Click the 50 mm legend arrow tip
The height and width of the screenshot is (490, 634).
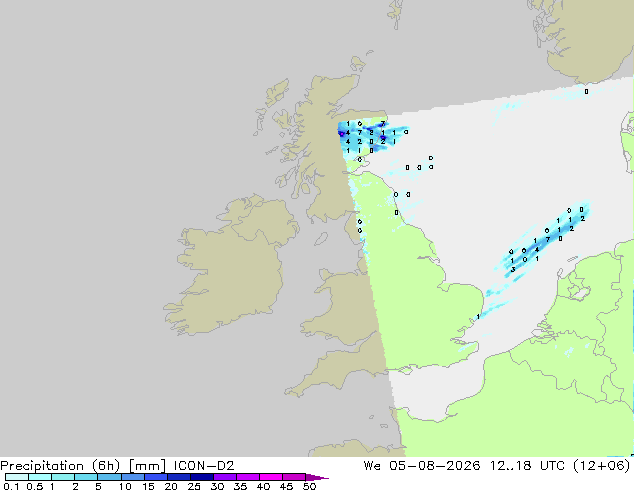317,477
